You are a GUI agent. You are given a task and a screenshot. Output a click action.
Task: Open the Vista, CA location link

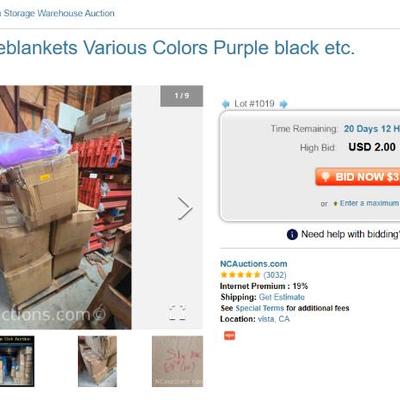tap(274, 319)
